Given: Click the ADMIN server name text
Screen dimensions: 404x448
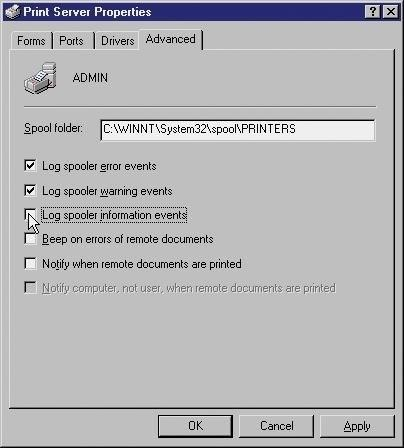Looking at the screenshot, I should (90, 78).
